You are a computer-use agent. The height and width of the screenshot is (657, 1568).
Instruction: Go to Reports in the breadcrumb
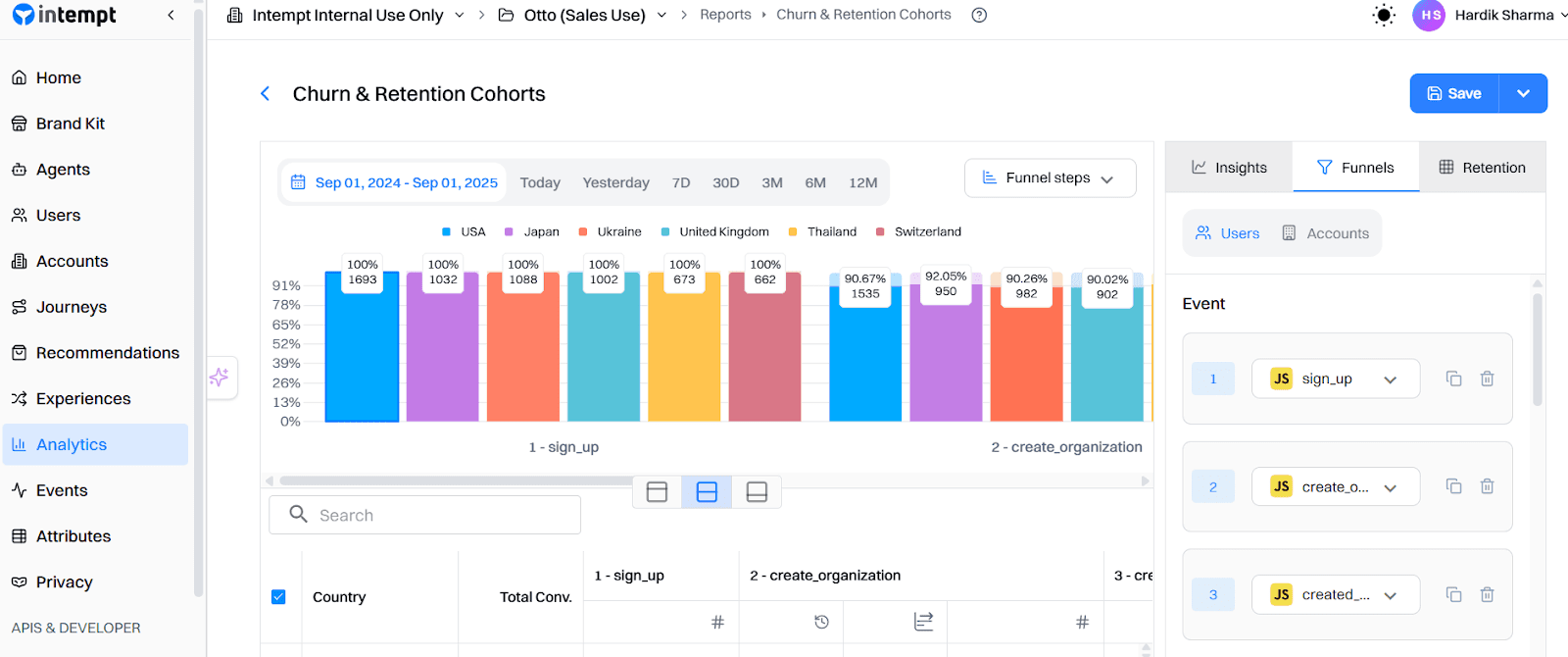pyautogui.click(x=725, y=15)
